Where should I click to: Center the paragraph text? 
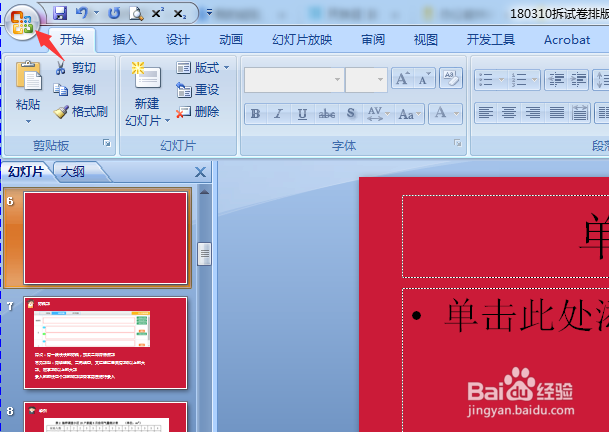pos(509,113)
